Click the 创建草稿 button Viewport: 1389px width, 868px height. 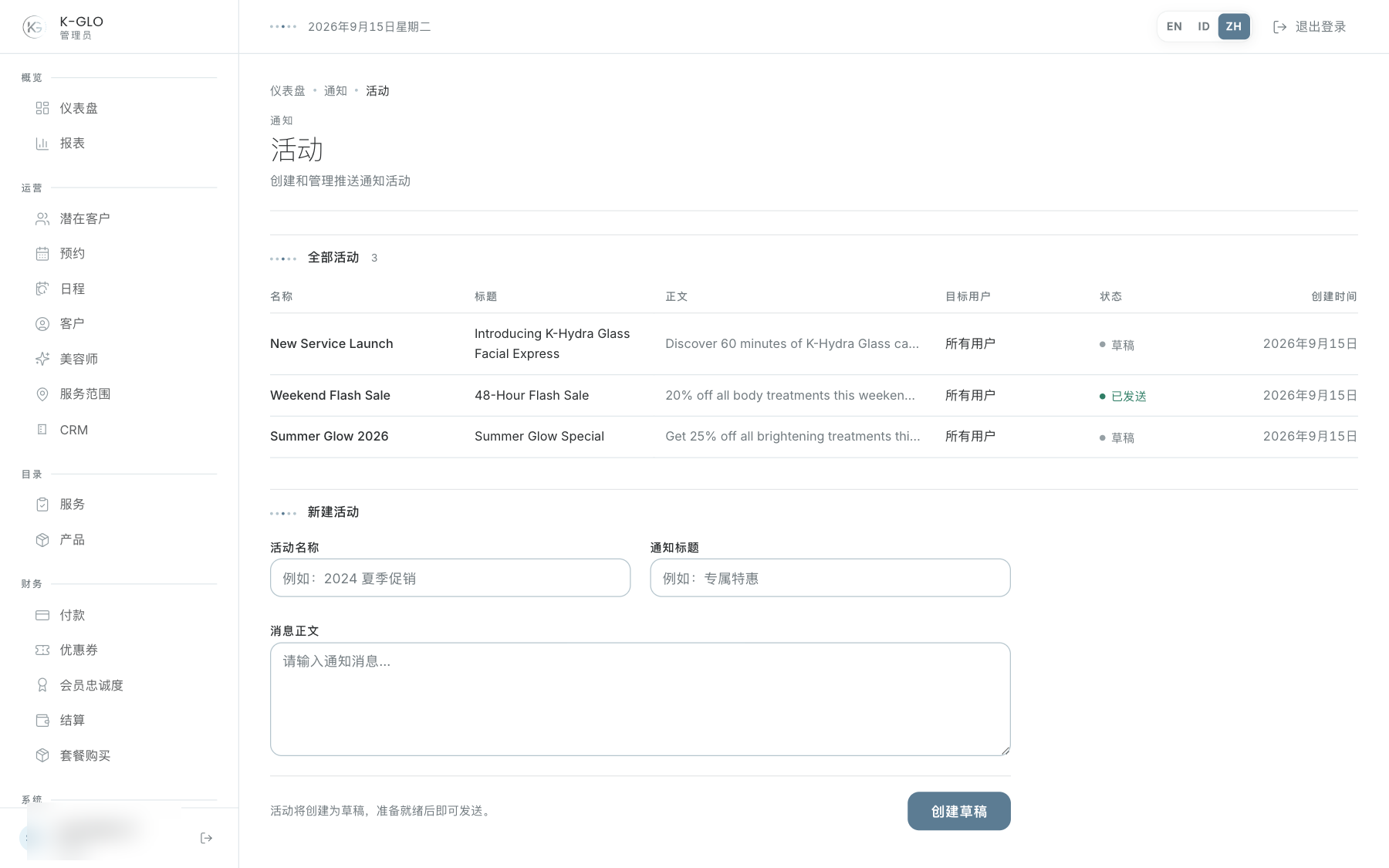click(x=959, y=811)
